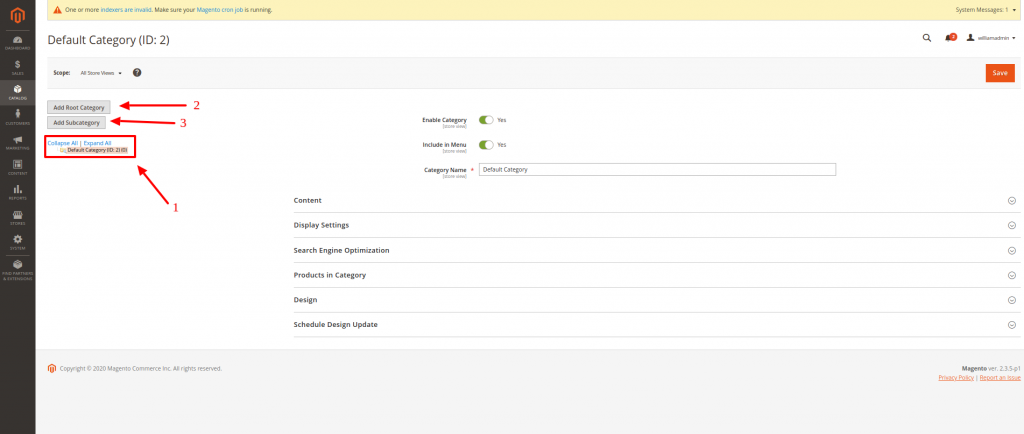Open the notifications bell icon
The height and width of the screenshot is (434, 1024).
click(x=950, y=38)
